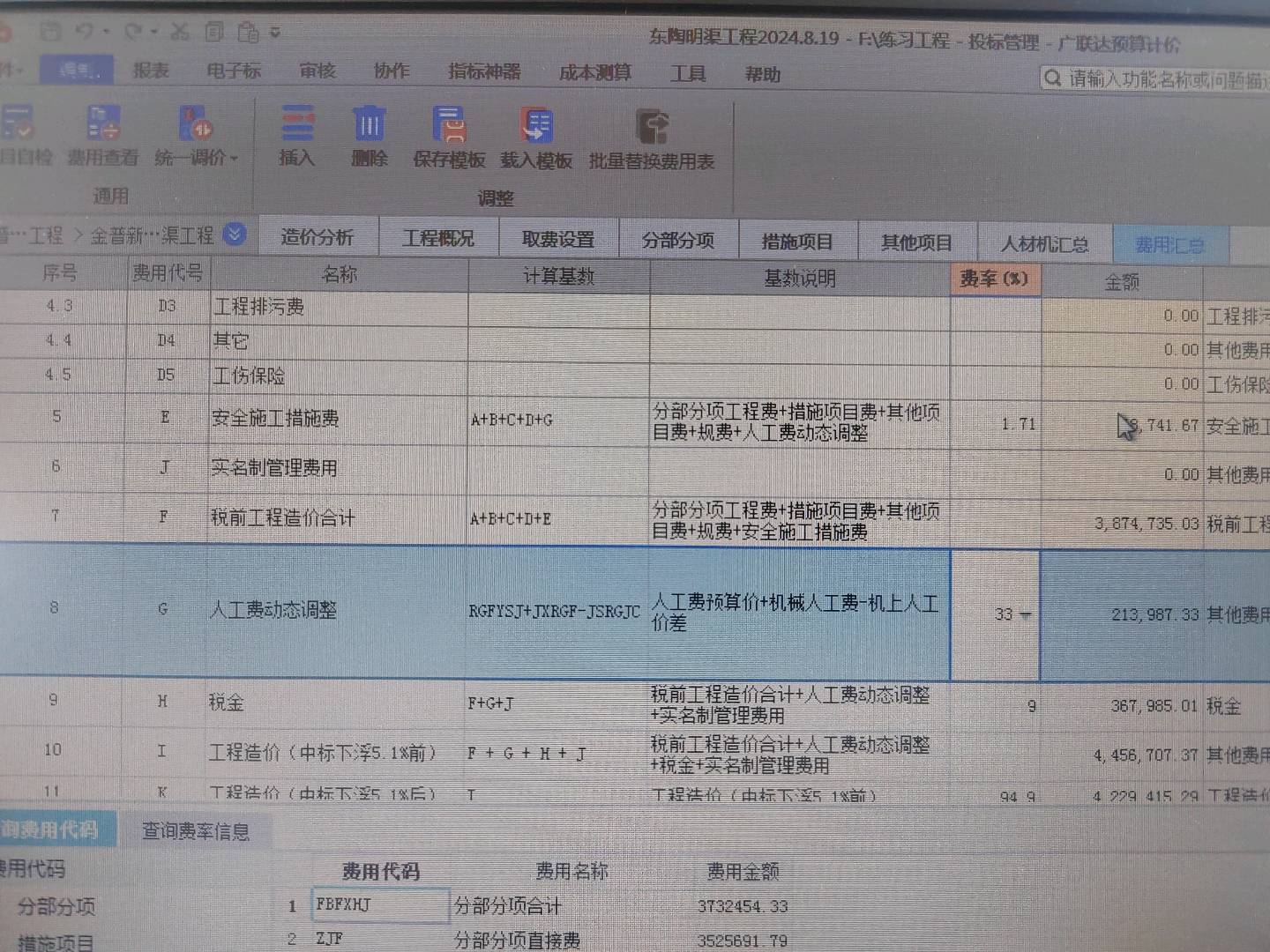Click the Copy icon in quick access bar
Image resolution: width=1270 pixels, height=952 pixels.
coord(214,33)
